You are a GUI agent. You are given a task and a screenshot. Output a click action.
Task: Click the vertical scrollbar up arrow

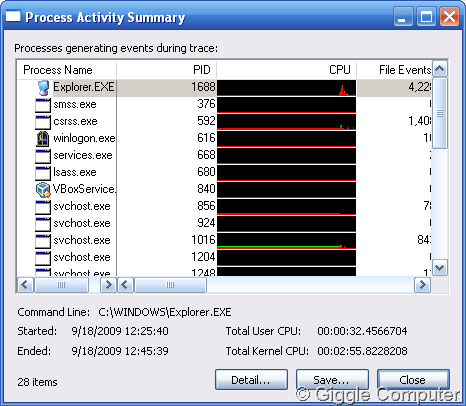tap(440, 69)
